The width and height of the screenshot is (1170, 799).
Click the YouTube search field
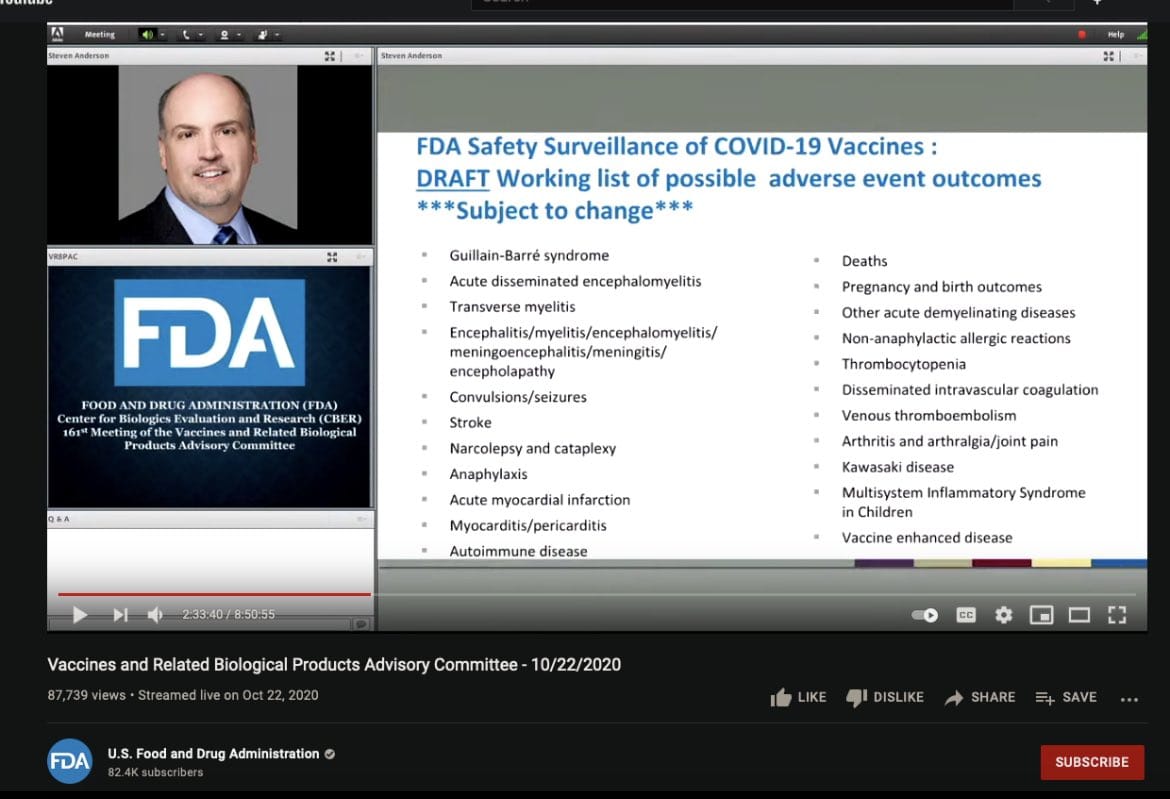(742, 3)
